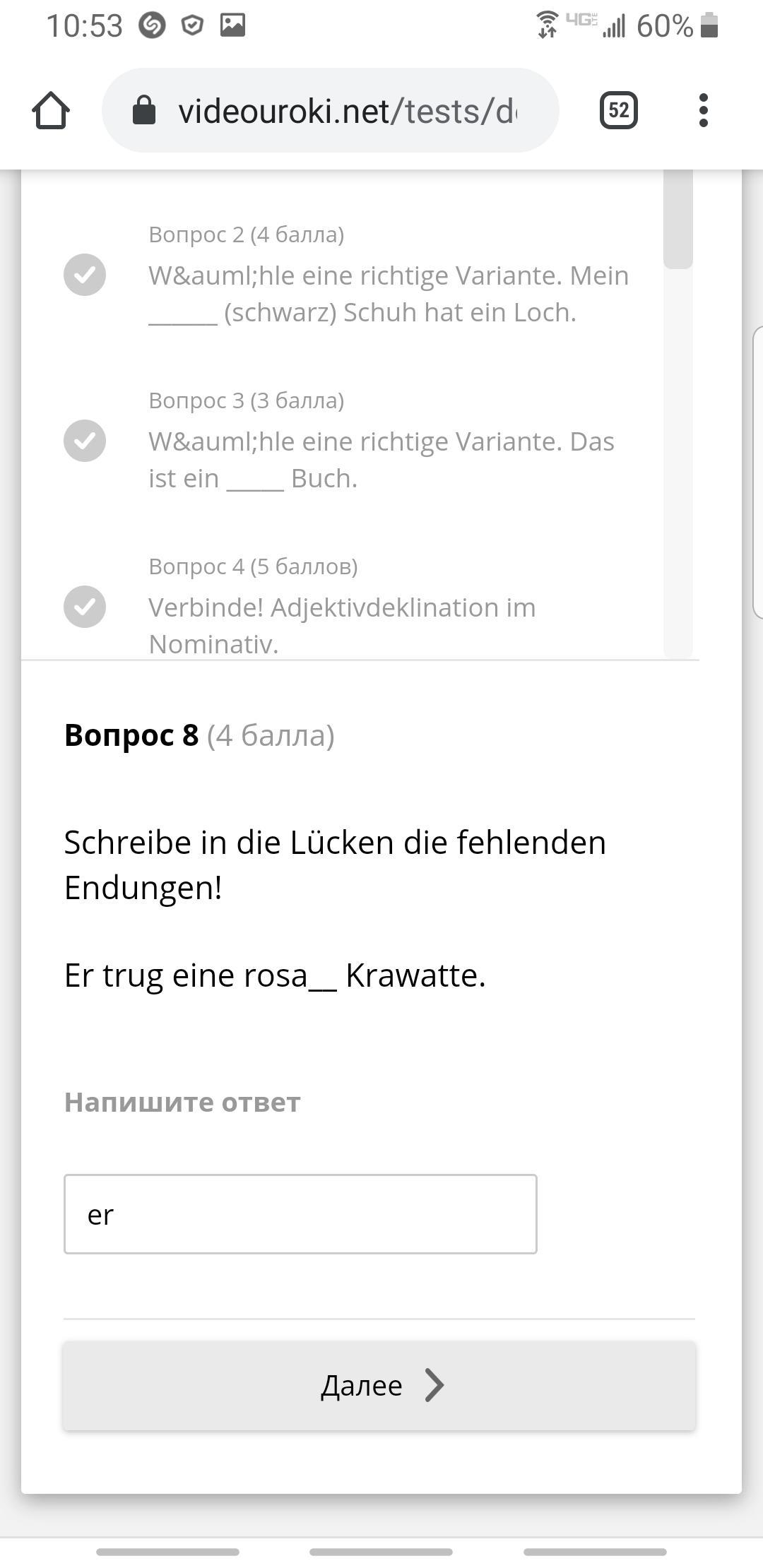Image resolution: width=763 pixels, height=1568 pixels.
Task: Click the arrow chevron on Далее
Action: pyautogui.click(x=434, y=1384)
